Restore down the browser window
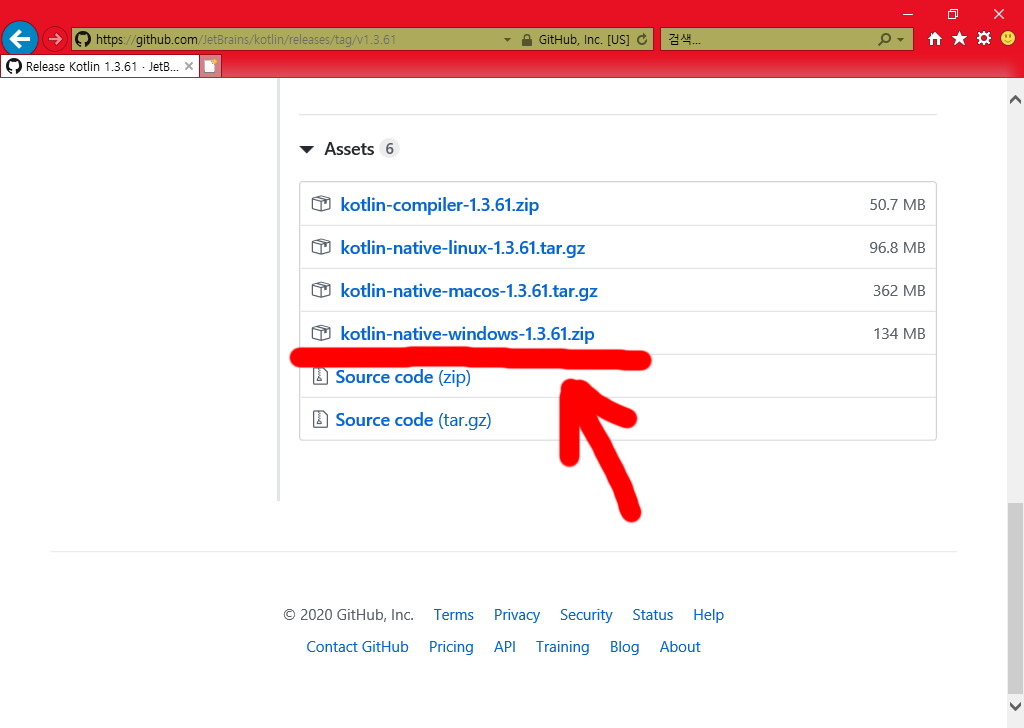Image resolution: width=1024 pixels, height=728 pixels. (x=953, y=14)
